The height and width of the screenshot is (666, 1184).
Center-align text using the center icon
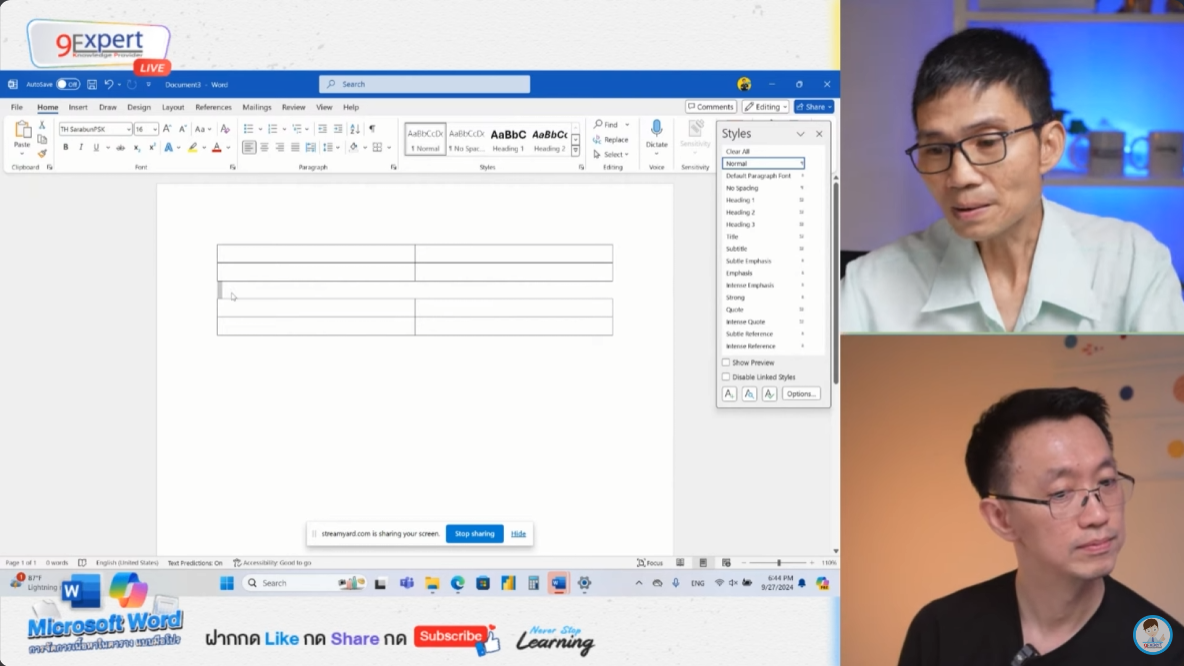pyautogui.click(x=264, y=148)
